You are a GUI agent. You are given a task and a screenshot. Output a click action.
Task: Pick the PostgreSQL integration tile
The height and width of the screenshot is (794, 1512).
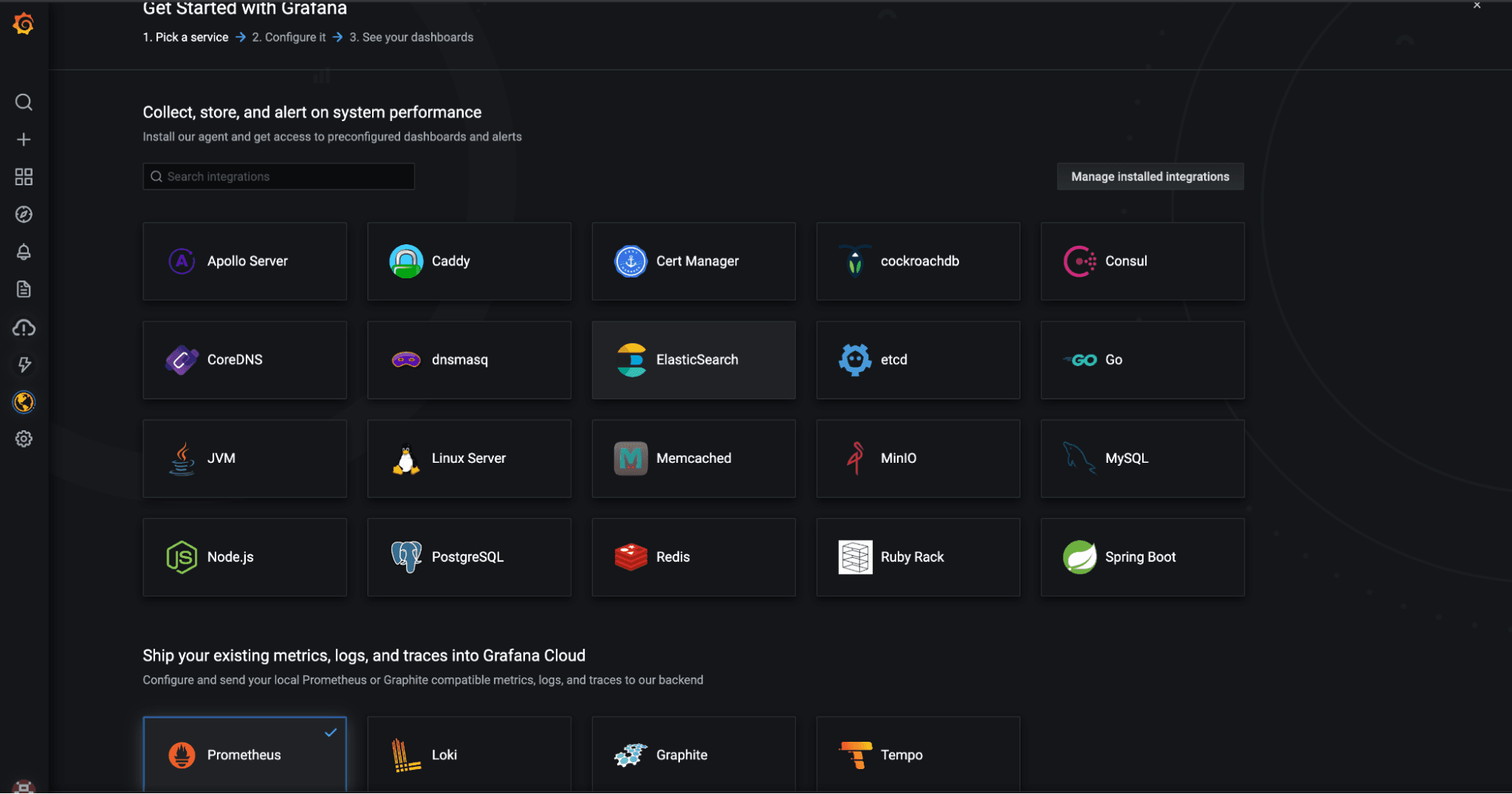pyautogui.click(x=469, y=557)
